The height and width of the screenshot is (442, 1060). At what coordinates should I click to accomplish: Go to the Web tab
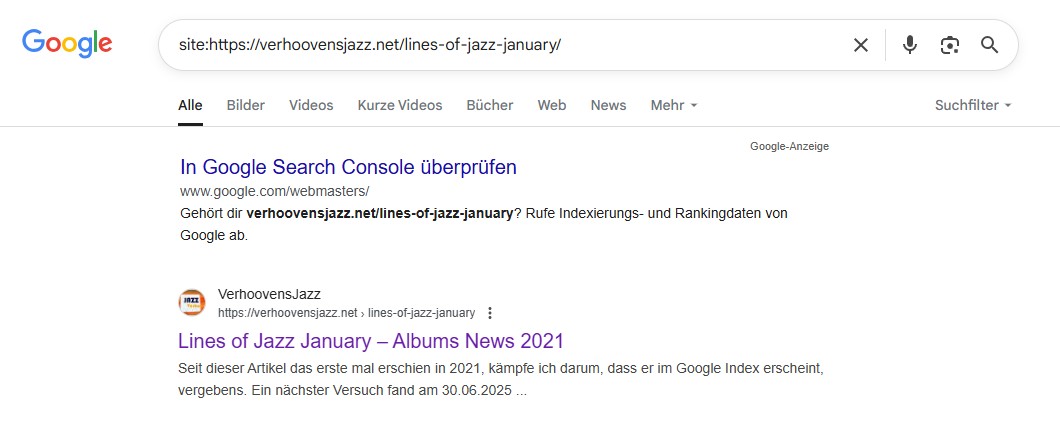(552, 105)
